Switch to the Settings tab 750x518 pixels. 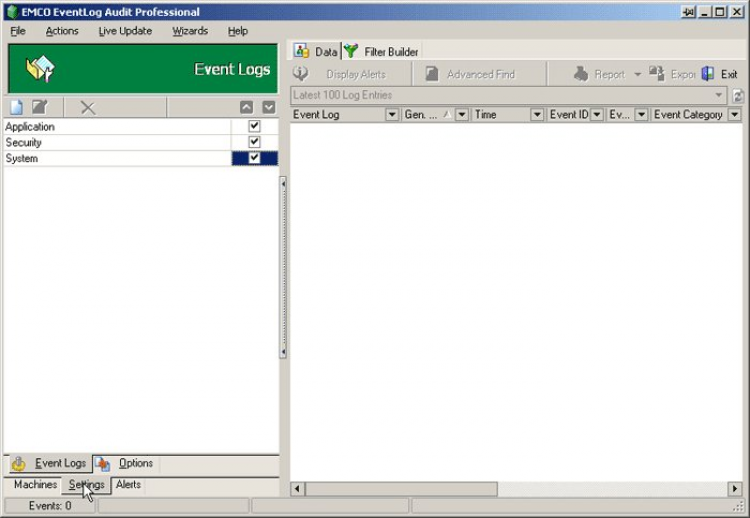coord(86,485)
